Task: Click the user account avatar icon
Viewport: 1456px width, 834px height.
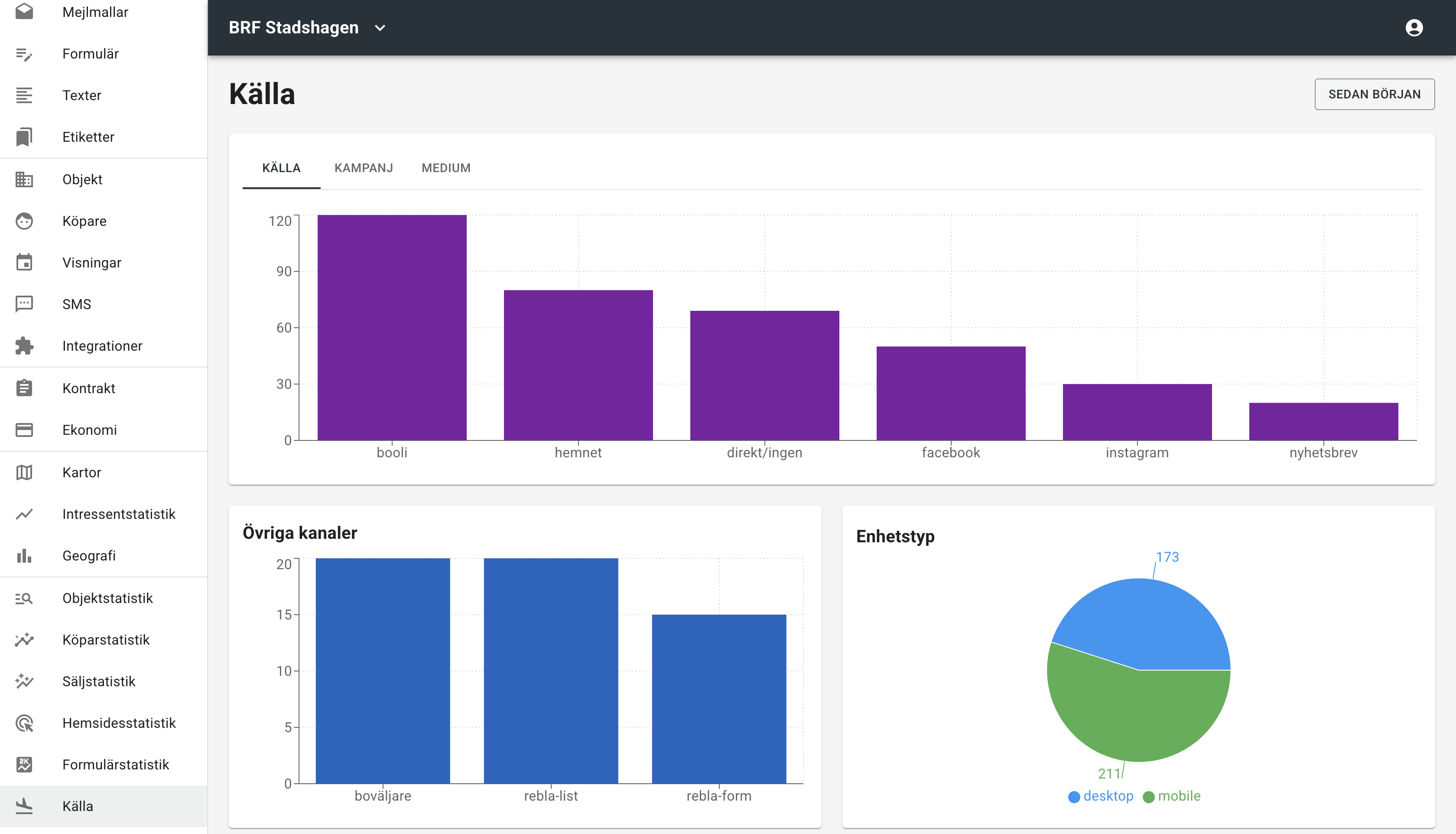Action: 1414,27
